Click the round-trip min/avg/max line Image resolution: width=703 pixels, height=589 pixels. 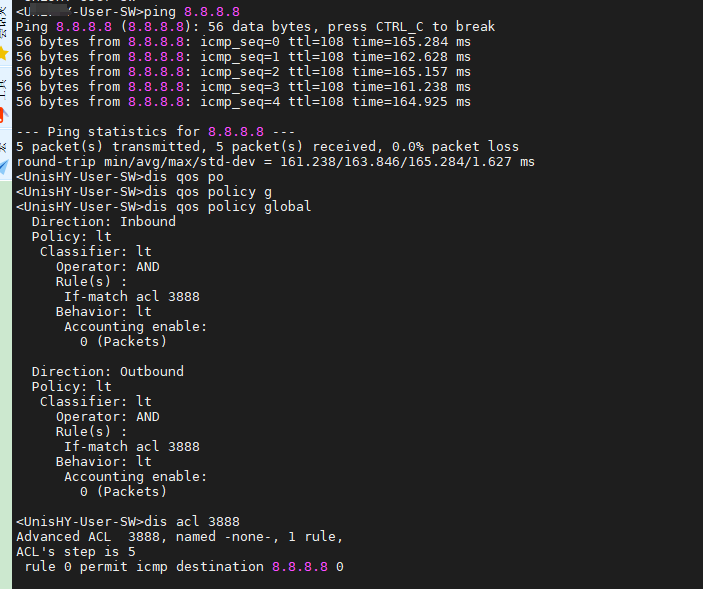pyautogui.click(x=275, y=162)
